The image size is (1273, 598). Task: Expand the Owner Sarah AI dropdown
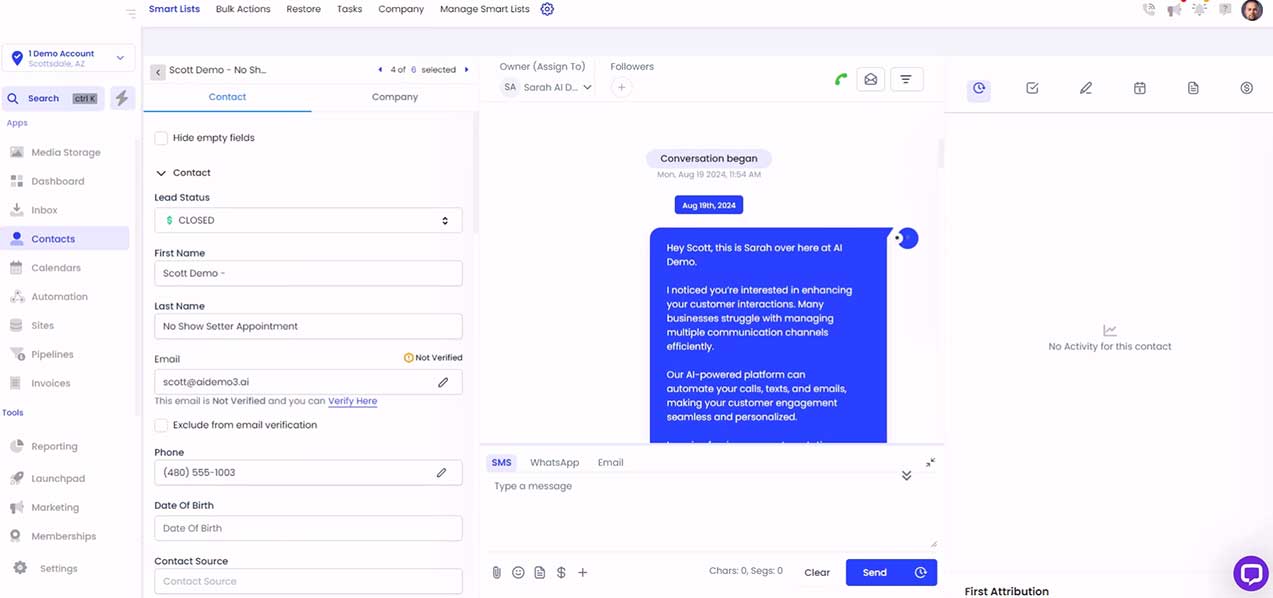[x=548, y=87]
